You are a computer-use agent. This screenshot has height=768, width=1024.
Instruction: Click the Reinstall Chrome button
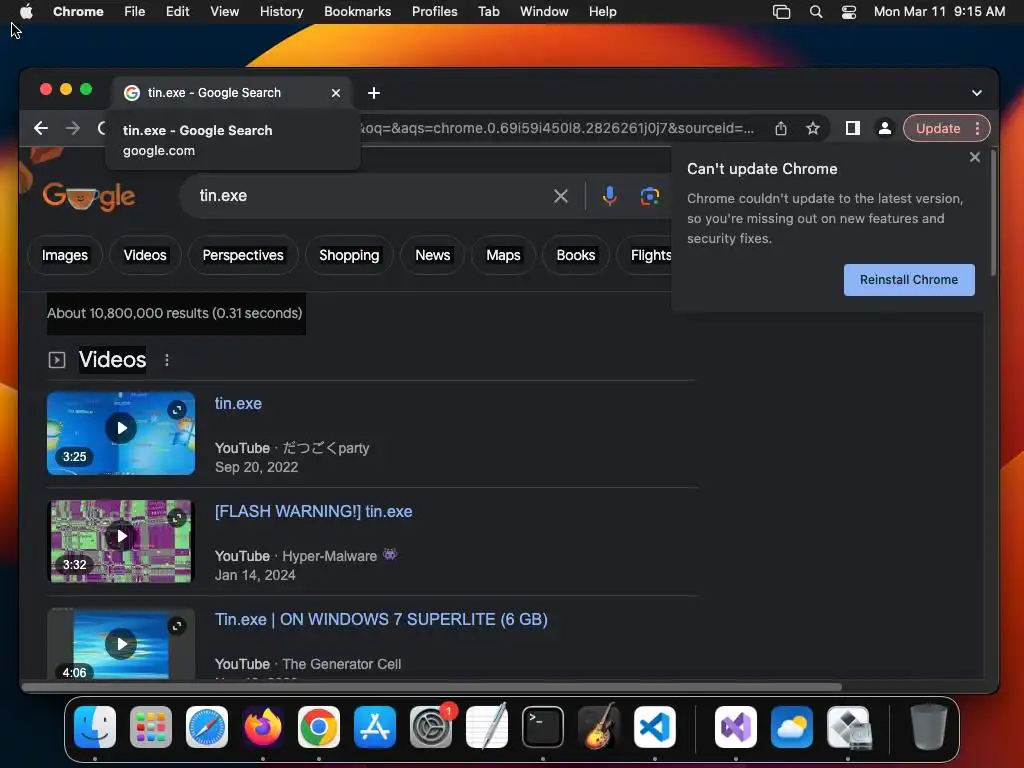(908, 280)
